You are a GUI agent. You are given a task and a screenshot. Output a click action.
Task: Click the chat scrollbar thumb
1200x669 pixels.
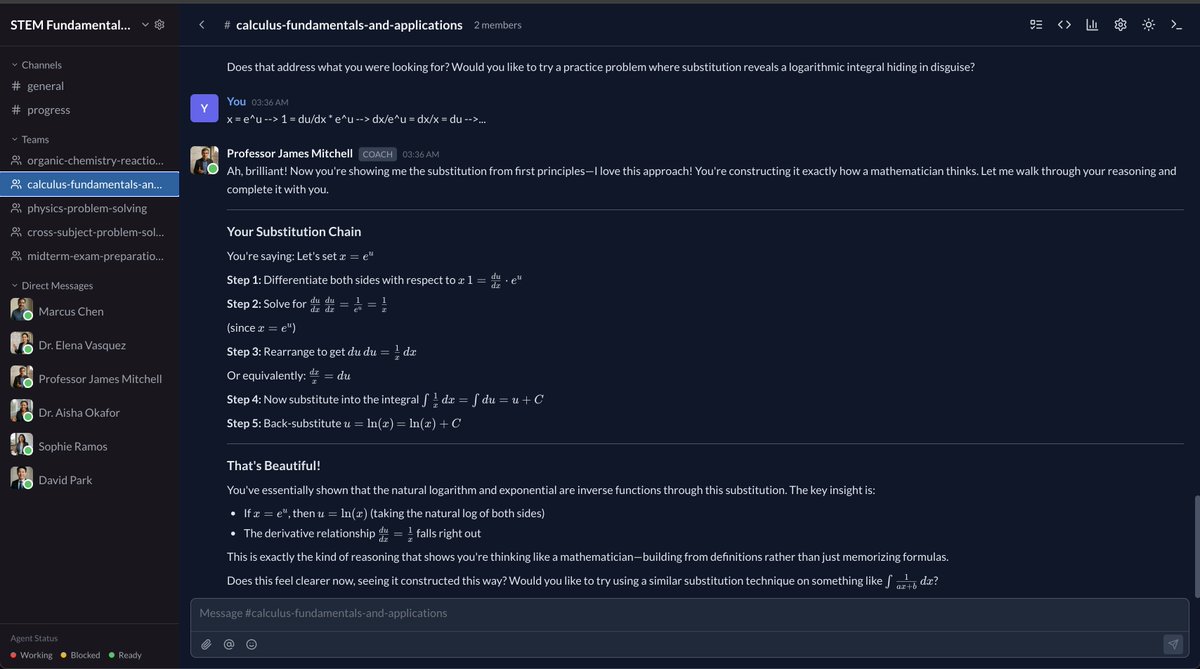(x=1195, y=545)
